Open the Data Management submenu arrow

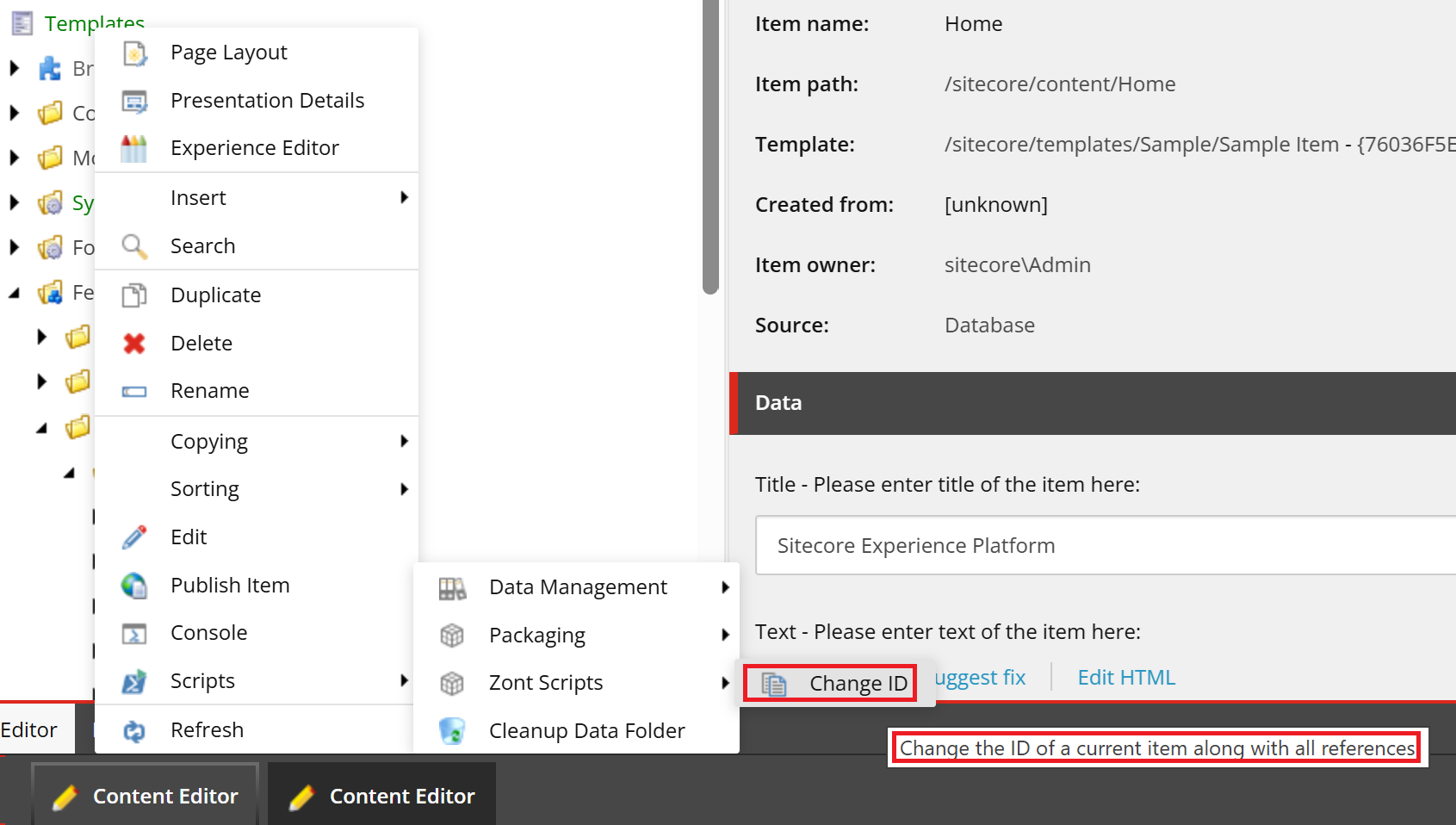coord(725,587)
